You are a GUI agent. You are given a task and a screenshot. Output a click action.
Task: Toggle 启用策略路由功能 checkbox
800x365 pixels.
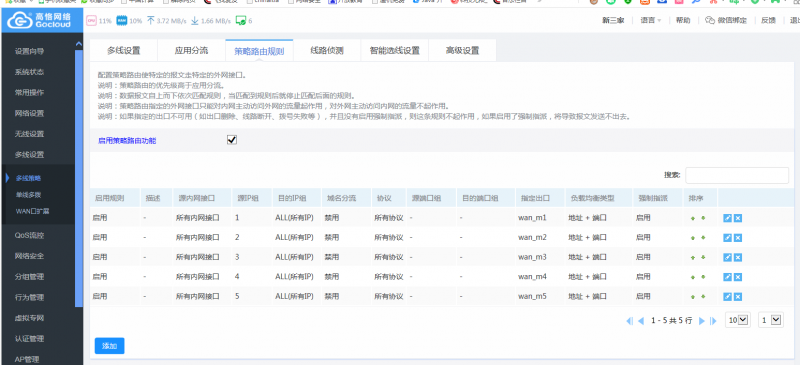click(x=232, y=140)
